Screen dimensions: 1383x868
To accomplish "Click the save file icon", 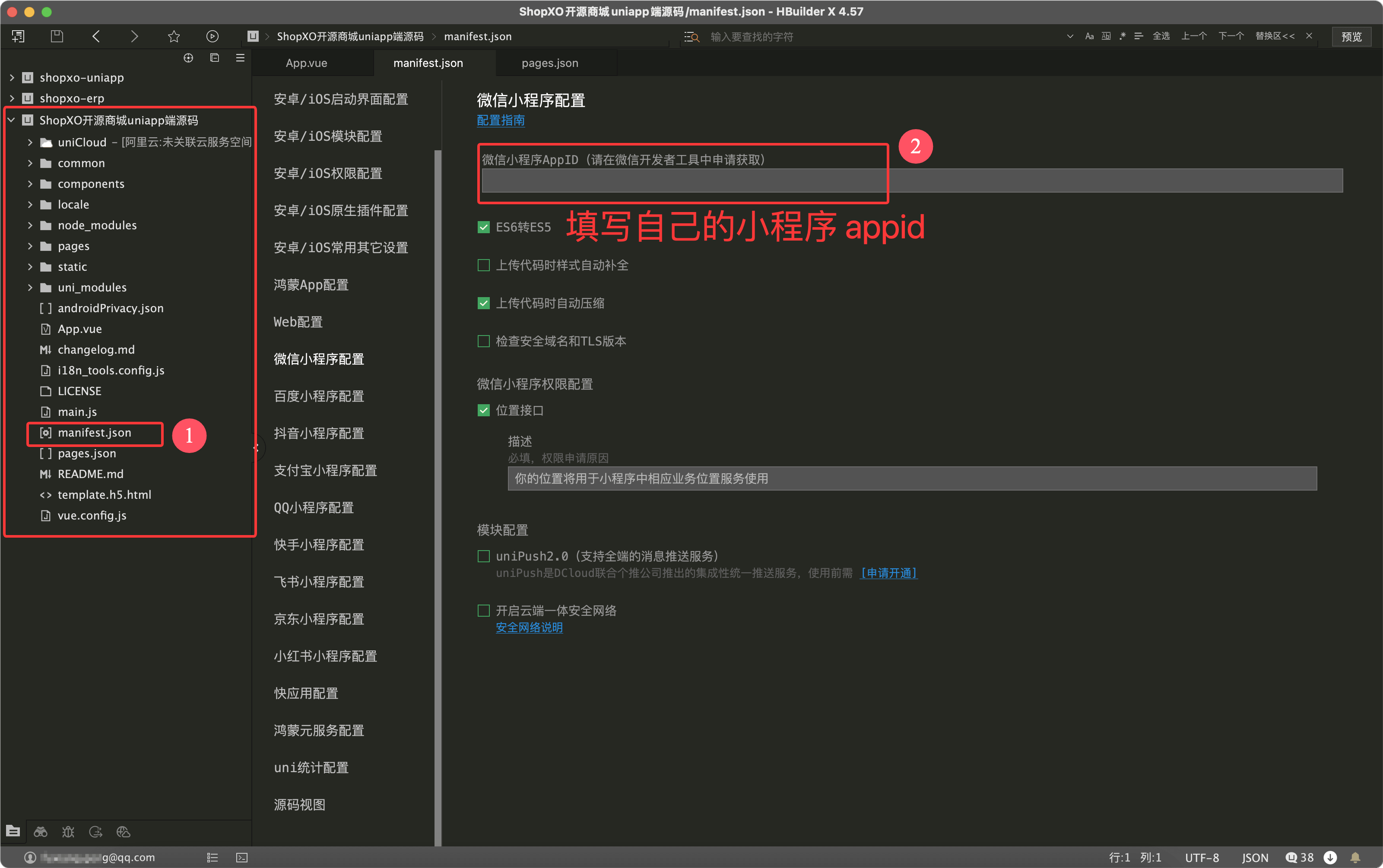I will 57,37.
